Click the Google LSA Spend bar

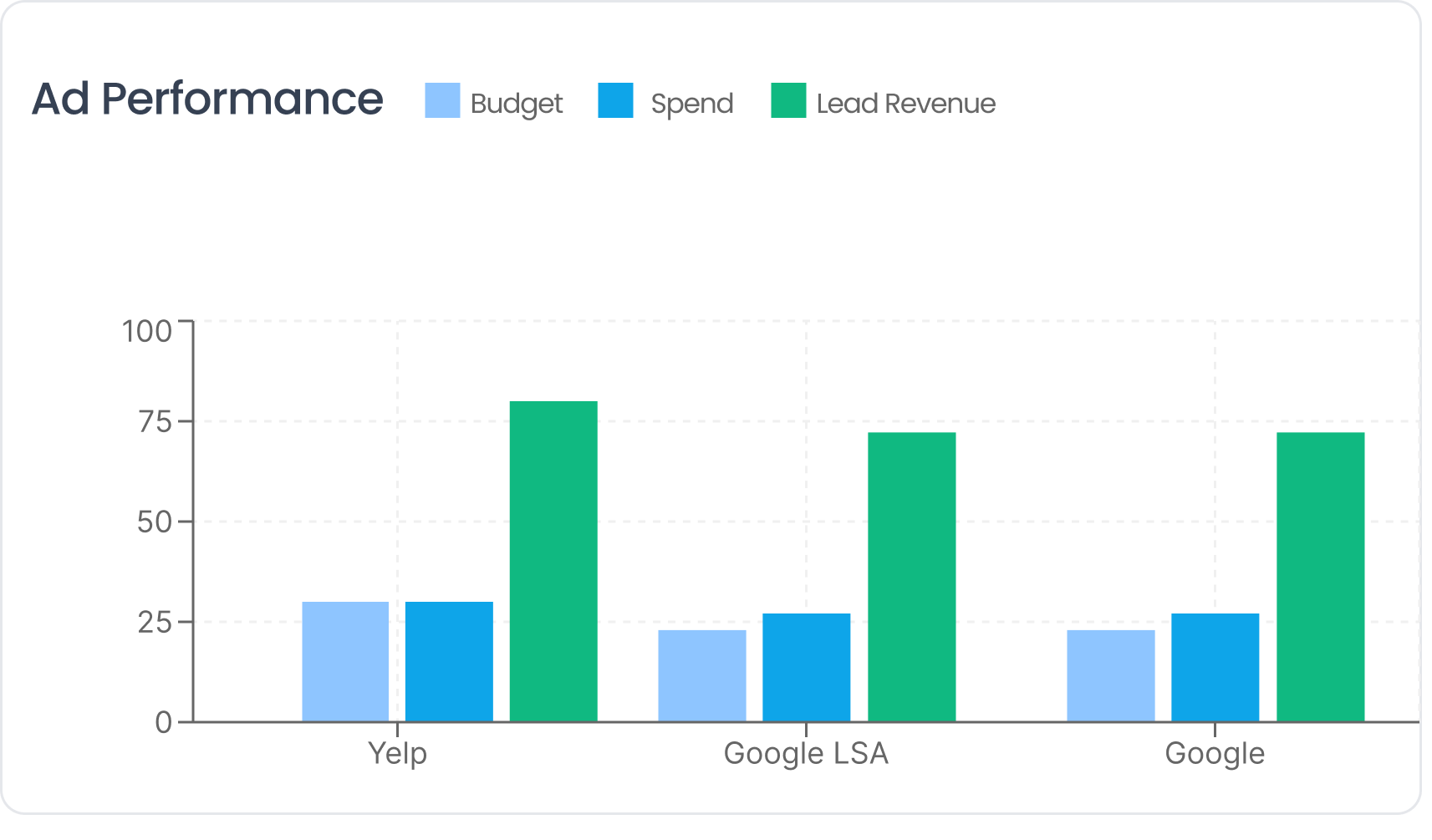806,667
